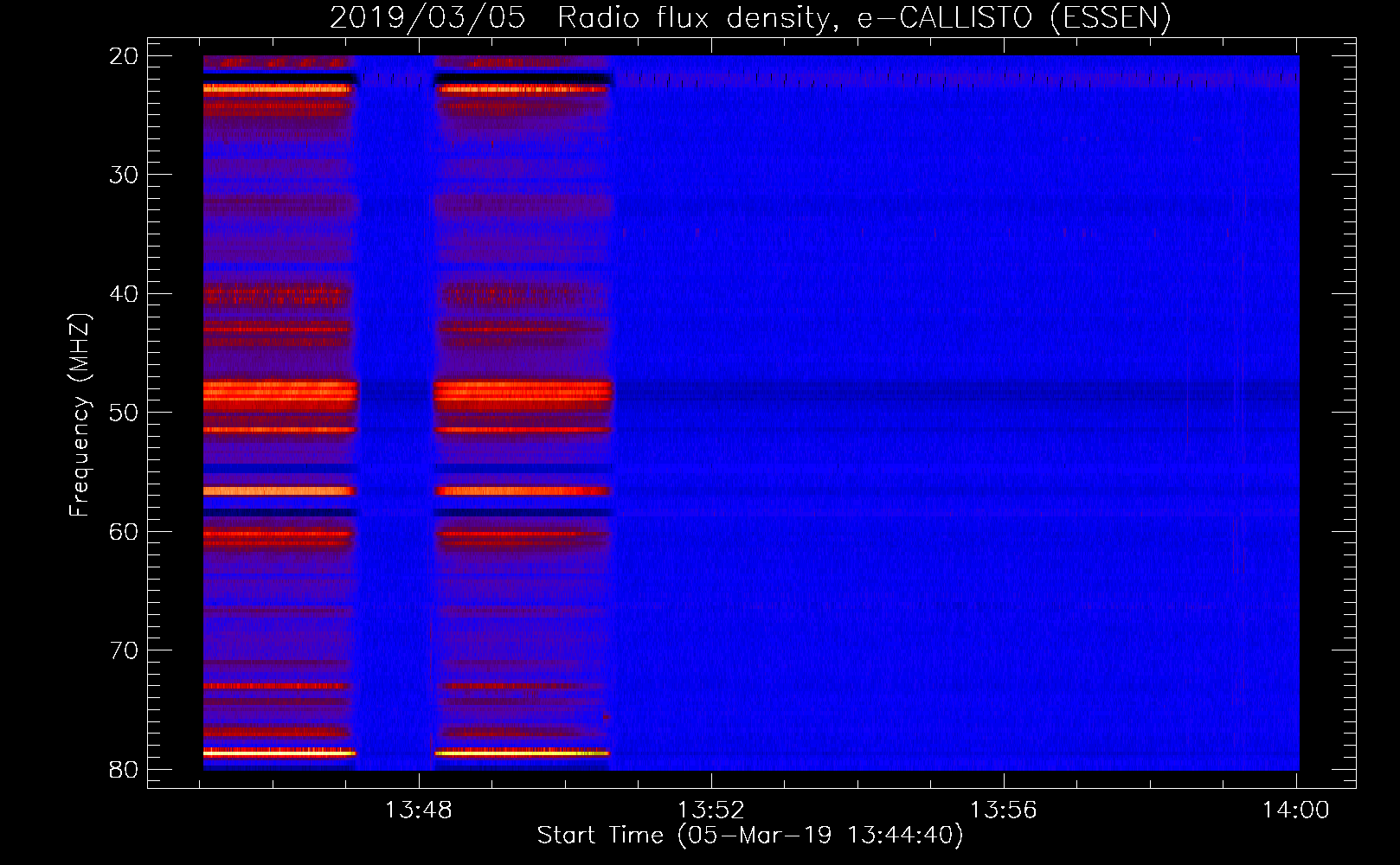
Task: Click the 50 frequency tick label
Action: [124, 413]
